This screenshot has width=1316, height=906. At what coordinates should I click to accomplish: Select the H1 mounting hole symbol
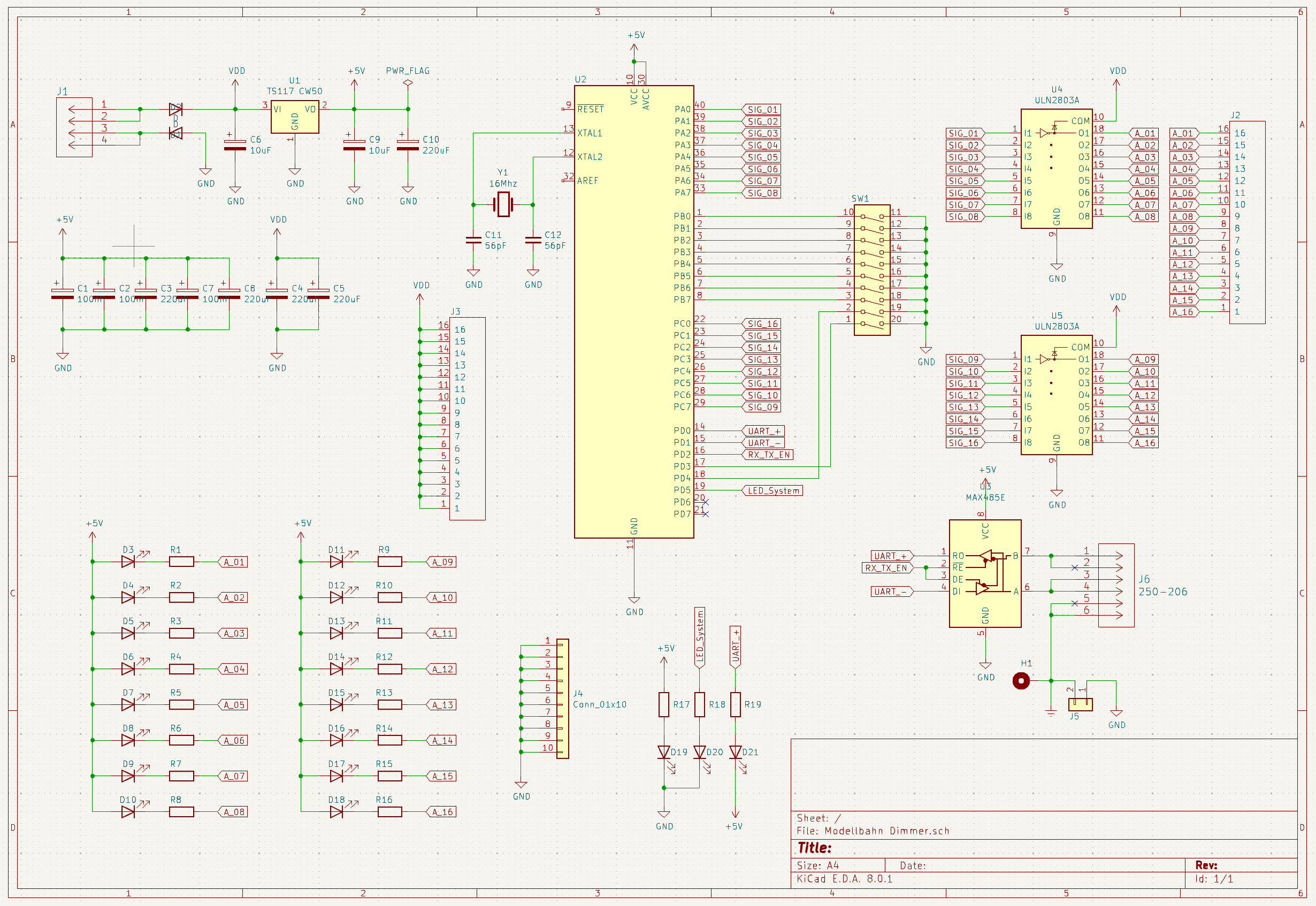coord(1021,681)
